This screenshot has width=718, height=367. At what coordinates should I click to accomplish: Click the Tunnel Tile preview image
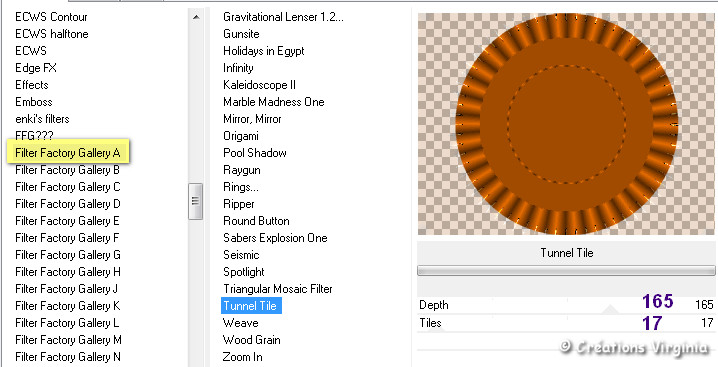[x=566, y=124]
